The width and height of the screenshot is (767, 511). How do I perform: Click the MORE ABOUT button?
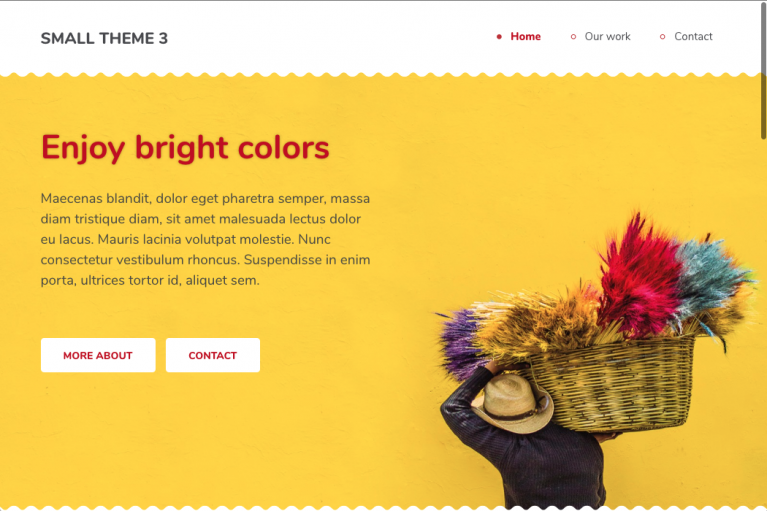click(98, 355)
